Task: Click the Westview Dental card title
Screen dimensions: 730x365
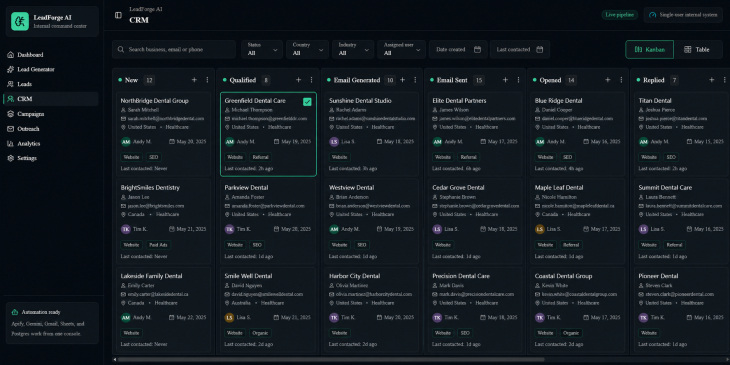Action: coord(351,188)
